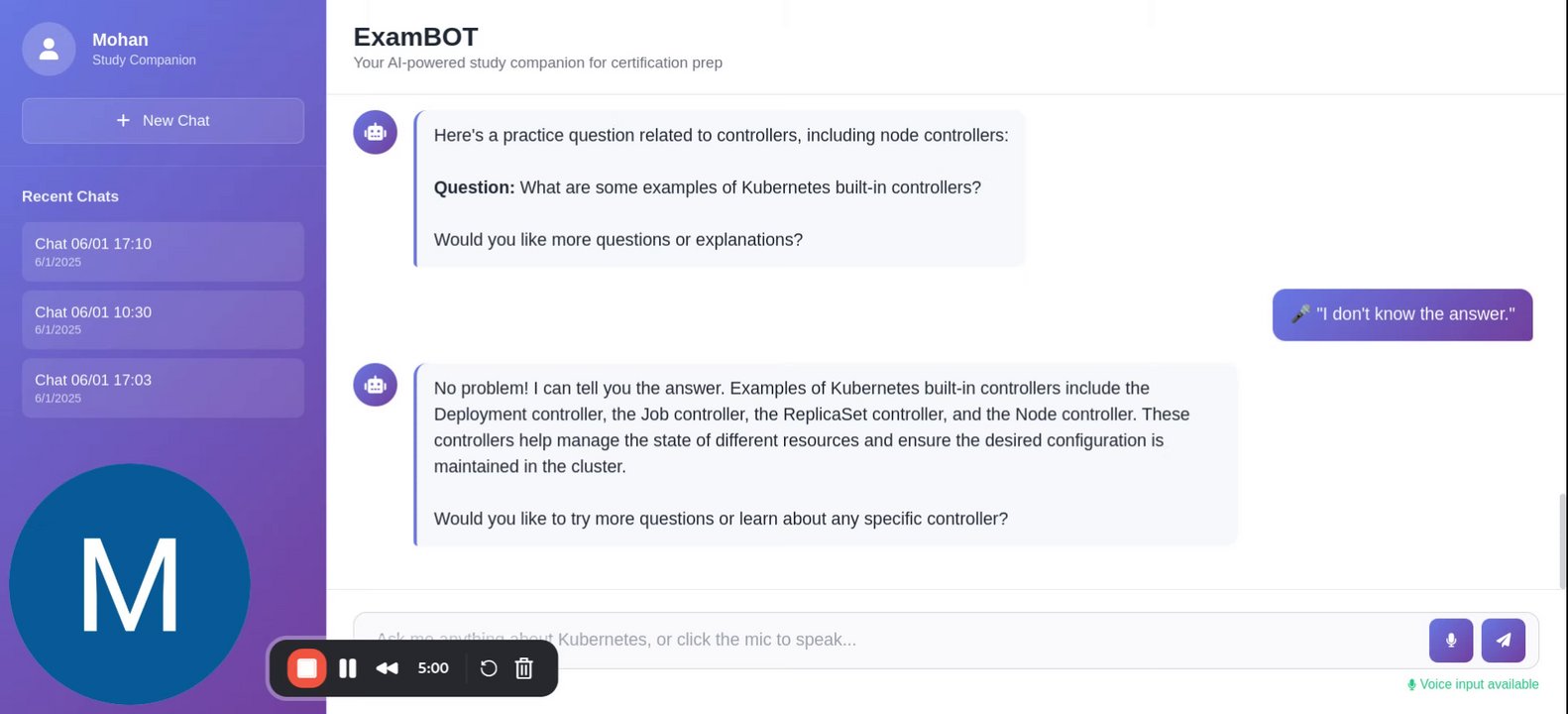Start a New Chat
The width and height of the screenshot is (1568, 714).
pos(163,121)
